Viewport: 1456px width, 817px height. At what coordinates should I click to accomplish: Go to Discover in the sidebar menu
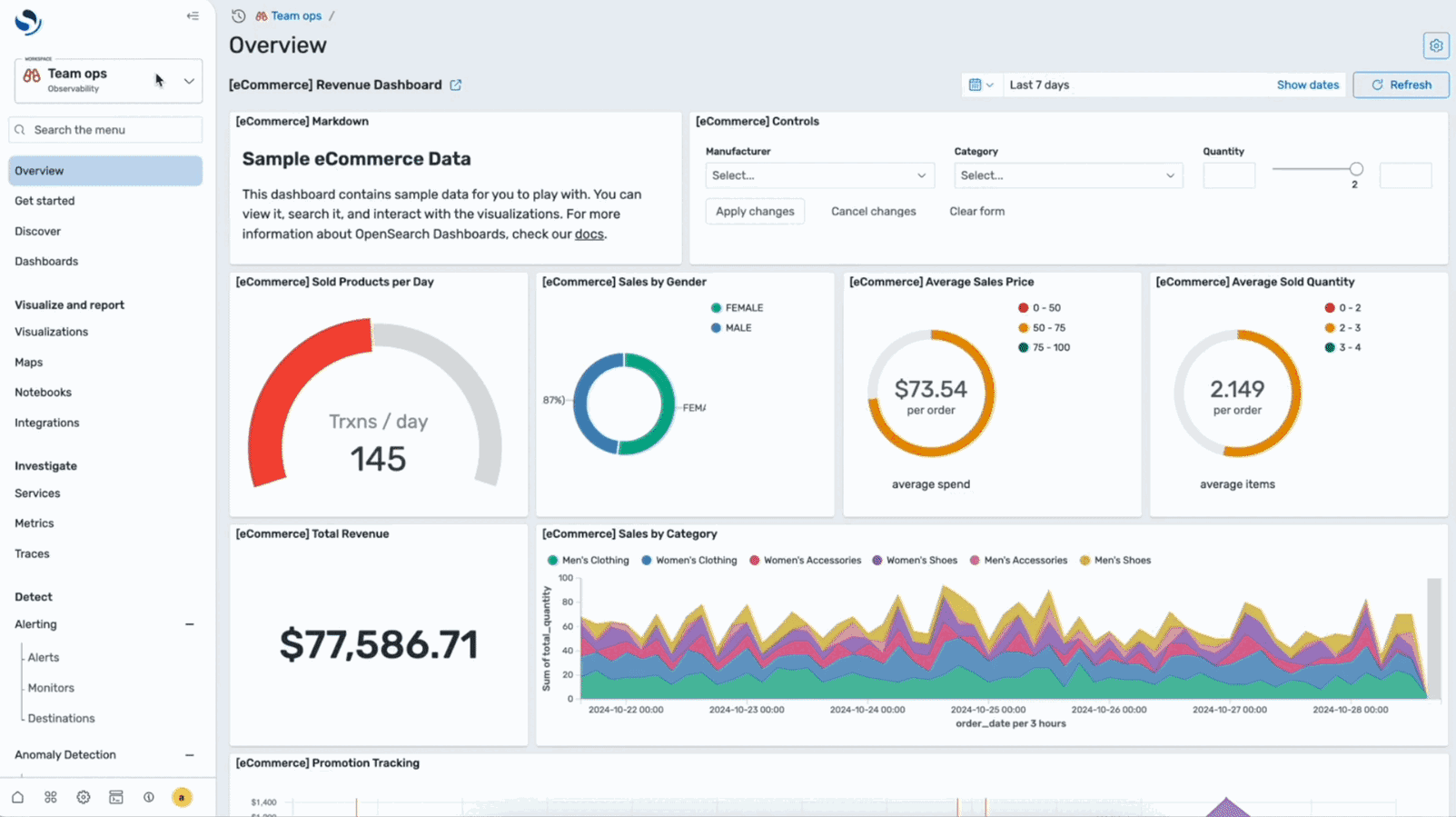tap(38, 232)
